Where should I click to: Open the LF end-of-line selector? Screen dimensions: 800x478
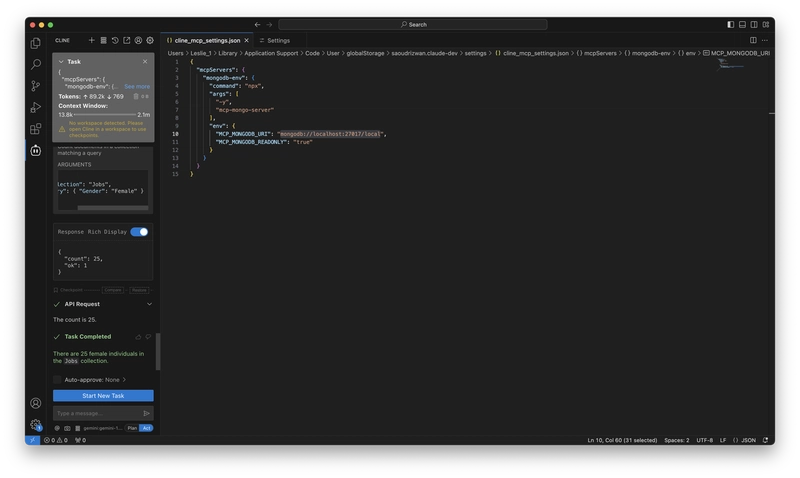tap(723, 440)
